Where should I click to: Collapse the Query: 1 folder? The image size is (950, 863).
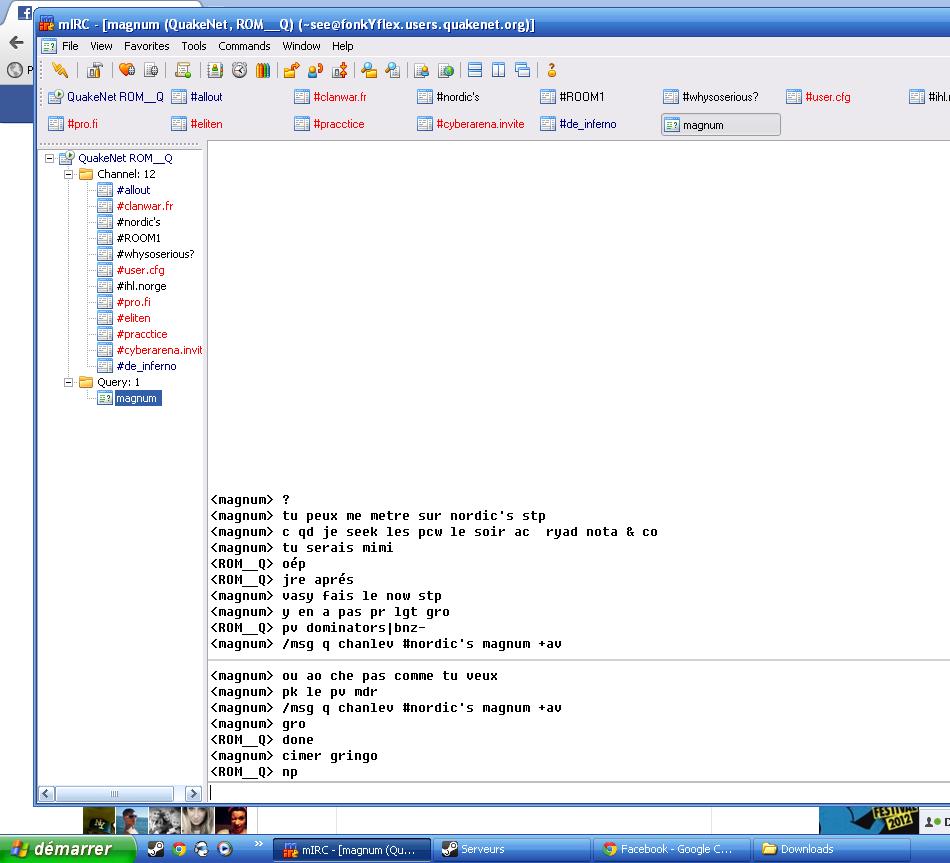[x=69, y=382]
